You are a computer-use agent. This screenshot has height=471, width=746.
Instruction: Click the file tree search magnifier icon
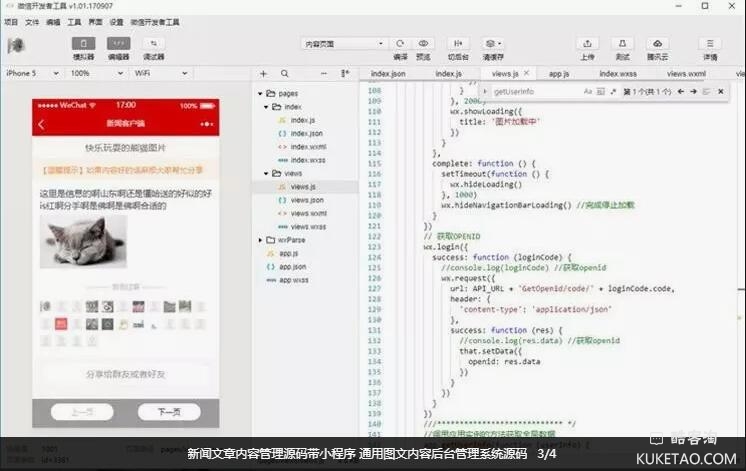click(285, 74)
